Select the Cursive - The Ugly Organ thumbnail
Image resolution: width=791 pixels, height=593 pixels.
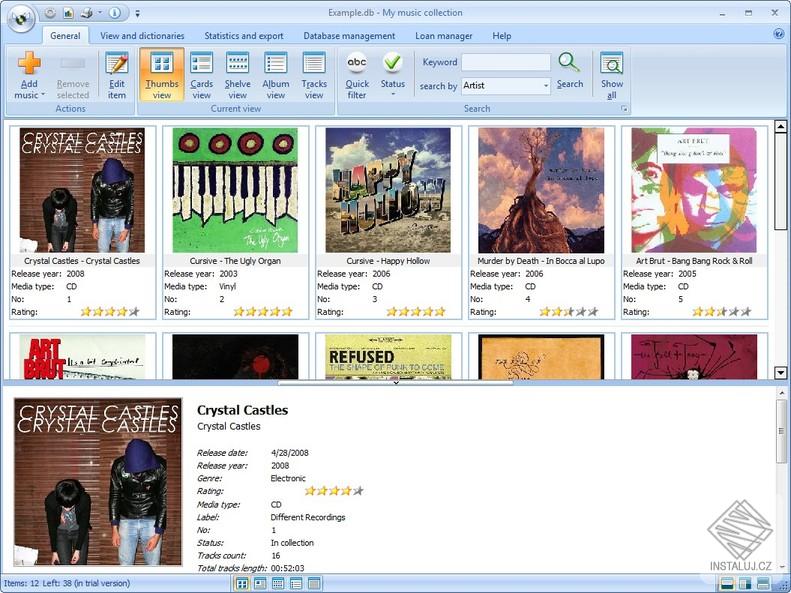(x=235, y=190)
